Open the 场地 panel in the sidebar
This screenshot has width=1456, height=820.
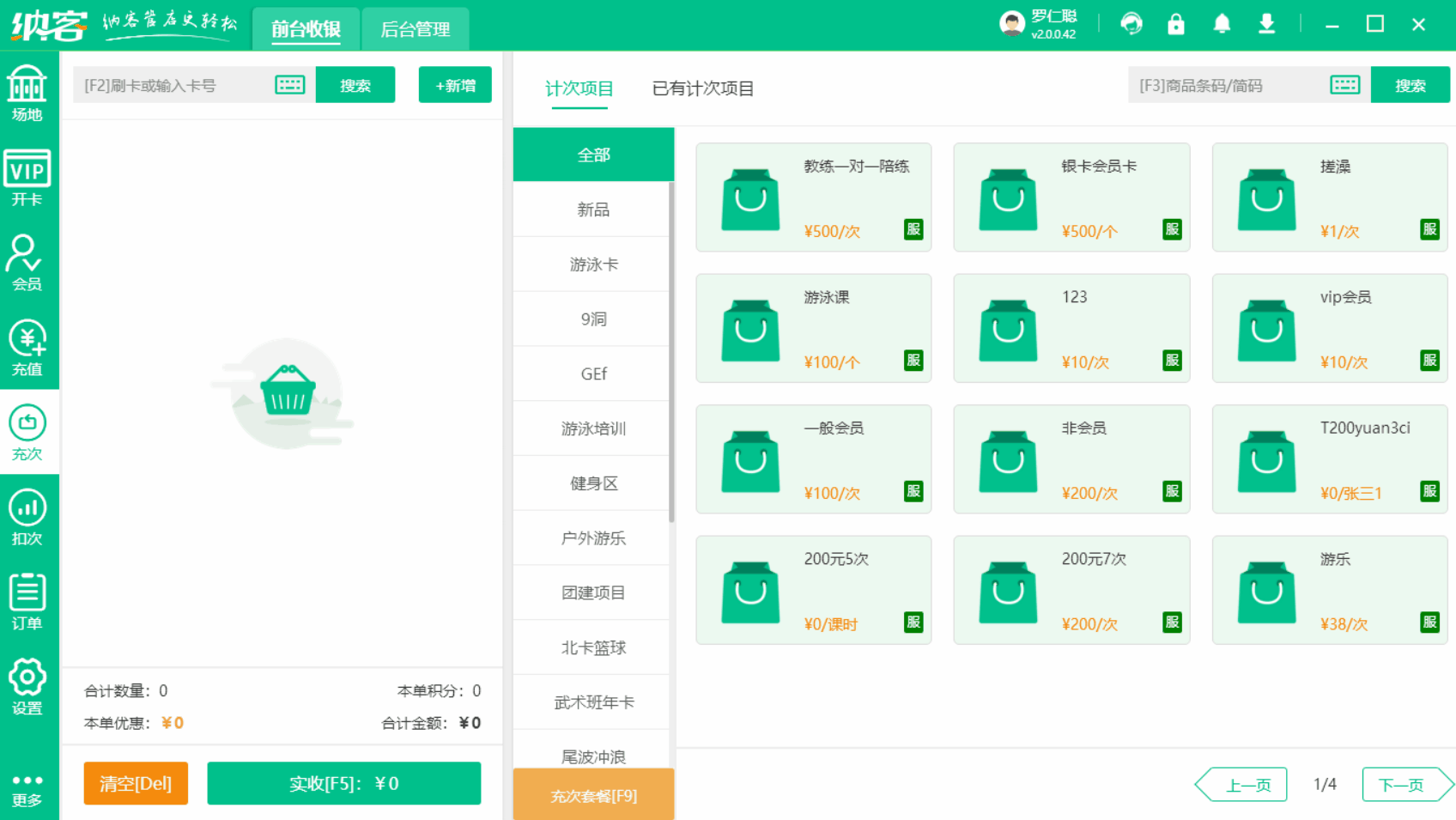click(x=28, y=92)
